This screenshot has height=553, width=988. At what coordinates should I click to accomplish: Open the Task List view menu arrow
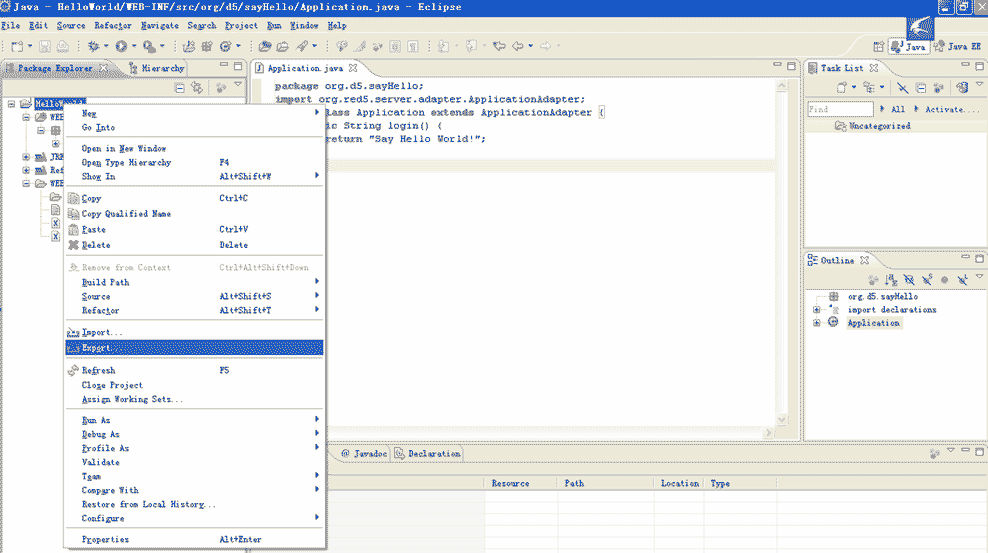point(979,84)
